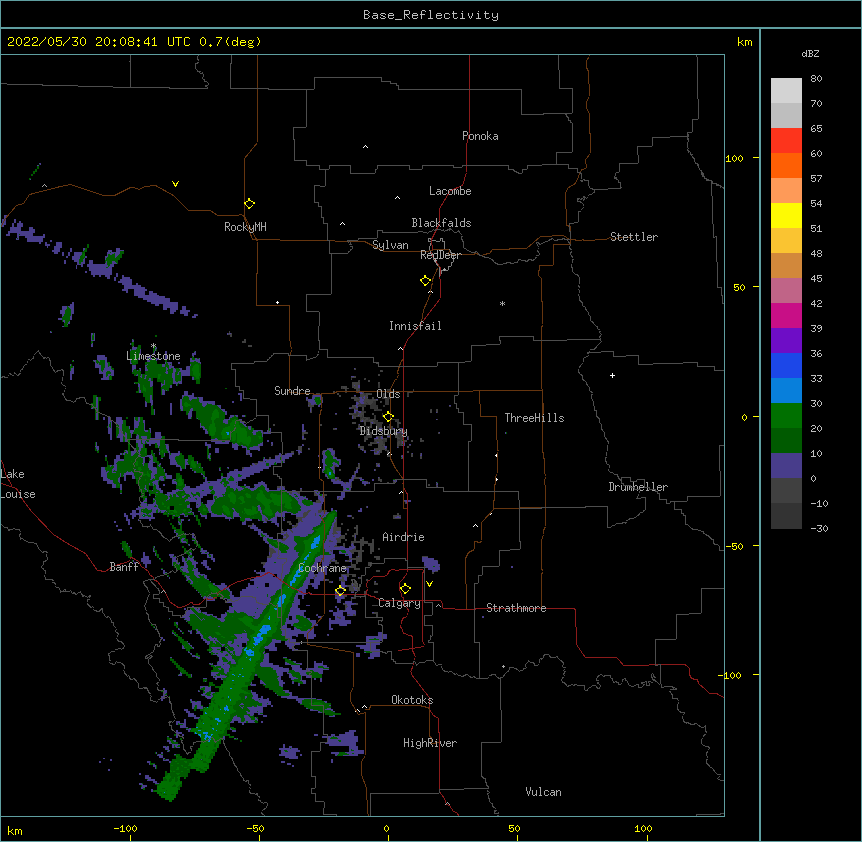862x842 pixels.
Task: Click the Calgary city label
Action: 399,603
